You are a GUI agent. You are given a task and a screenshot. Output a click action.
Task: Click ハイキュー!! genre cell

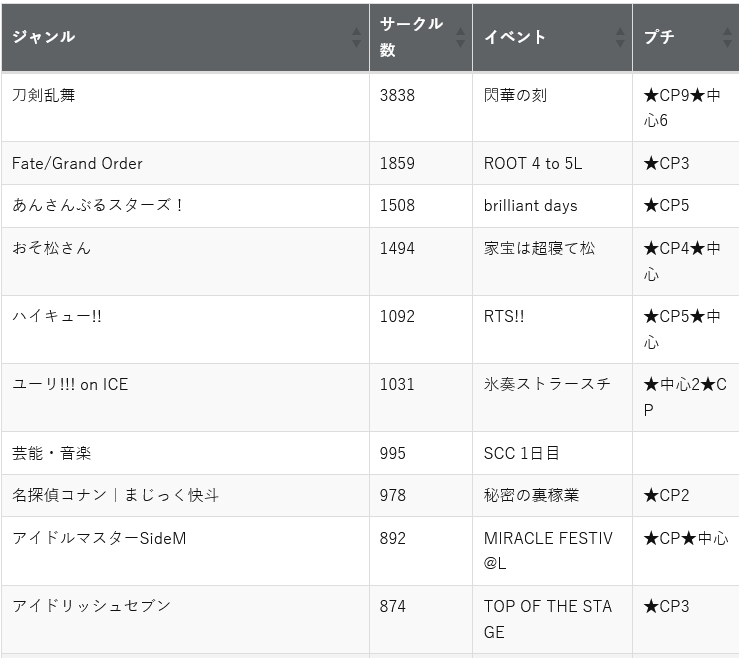pos(186,329)
